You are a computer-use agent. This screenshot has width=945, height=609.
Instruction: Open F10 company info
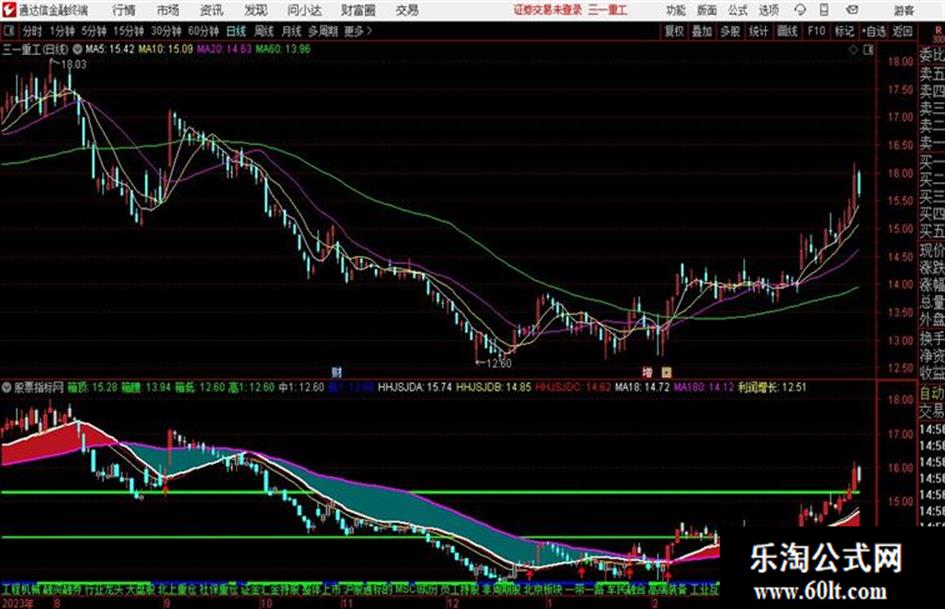coord(816,31)
